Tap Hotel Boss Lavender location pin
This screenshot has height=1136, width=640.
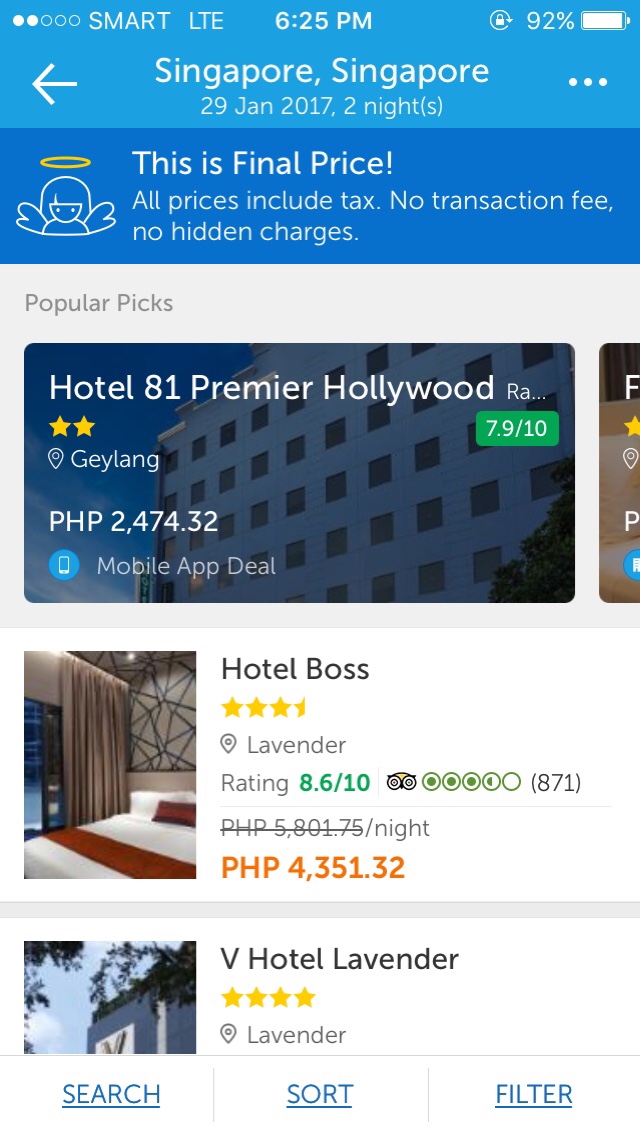(x=229, y=744)
